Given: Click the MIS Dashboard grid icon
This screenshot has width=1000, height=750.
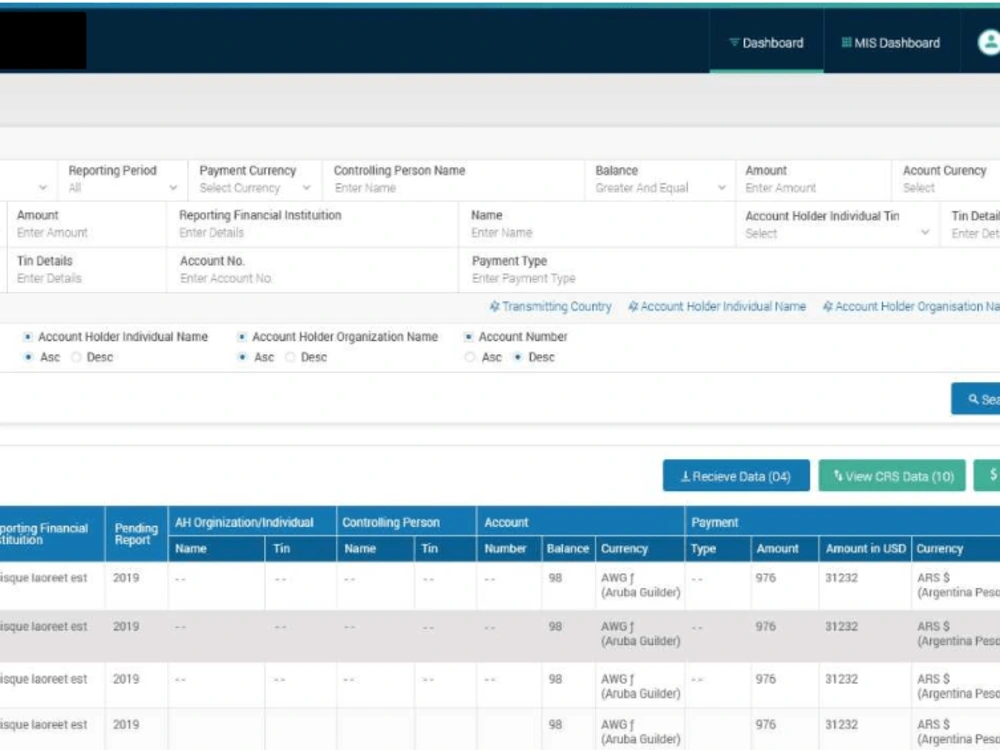Looking at the screenshot, I should pyautogui.click(x=846, y=43).
